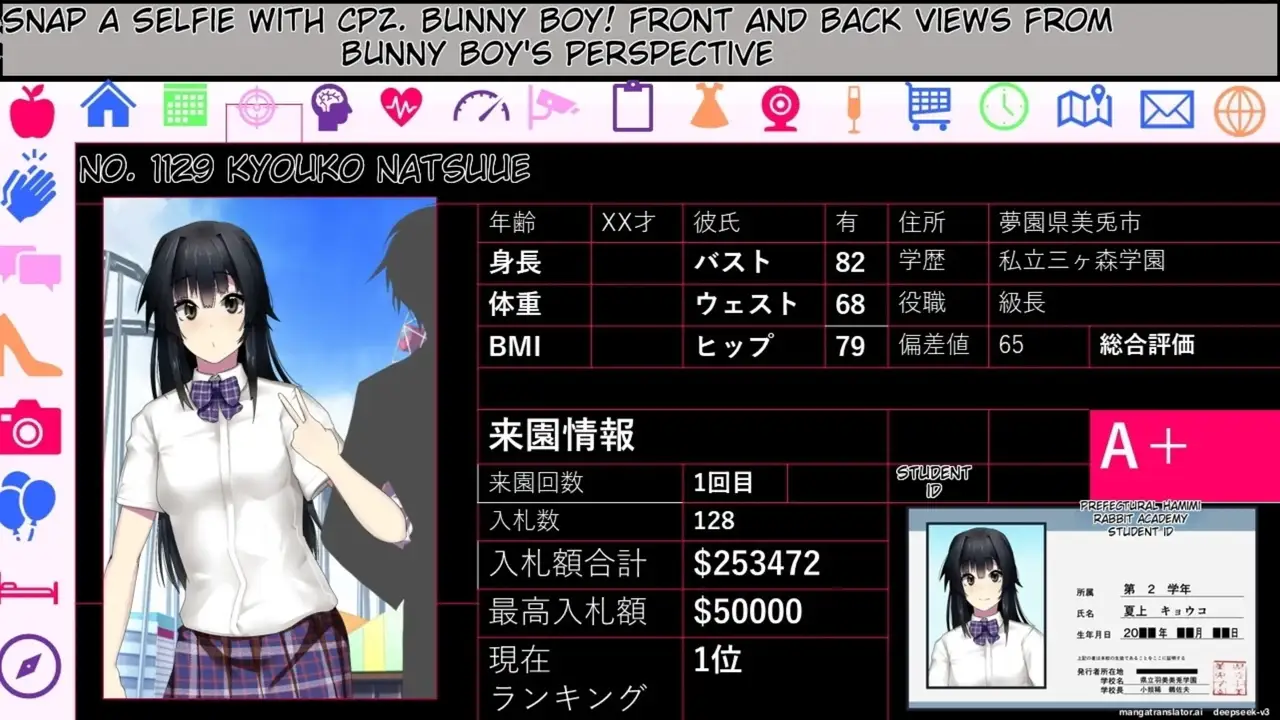The width and height of the screenshot is (1280, 720).
Task: Open the champagne glass icon
Action: tap(854, 108)
